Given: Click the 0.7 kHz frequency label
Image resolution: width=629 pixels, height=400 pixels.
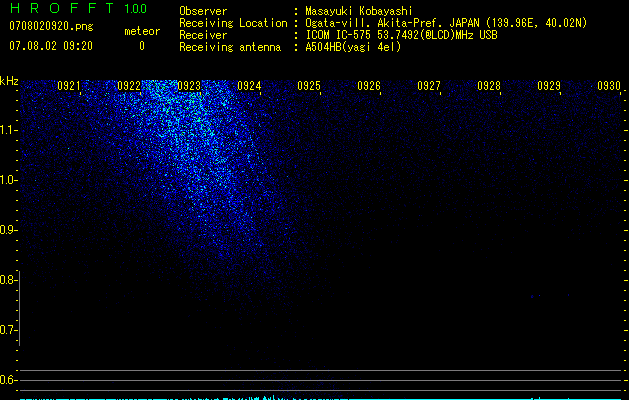Looking at the screenshot, I should point(8,330).
